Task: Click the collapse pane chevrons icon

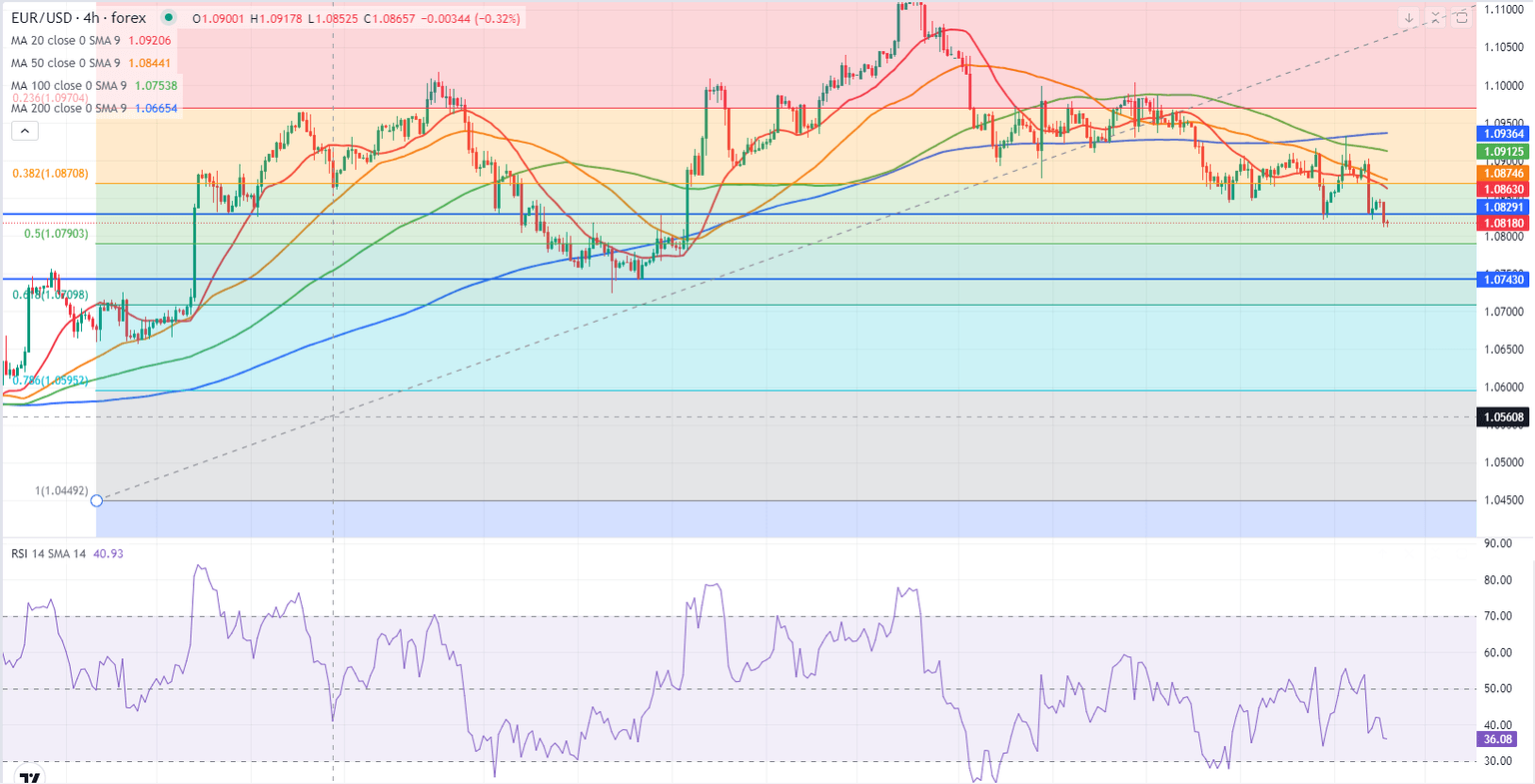Action: click(x=1435, y=17)
